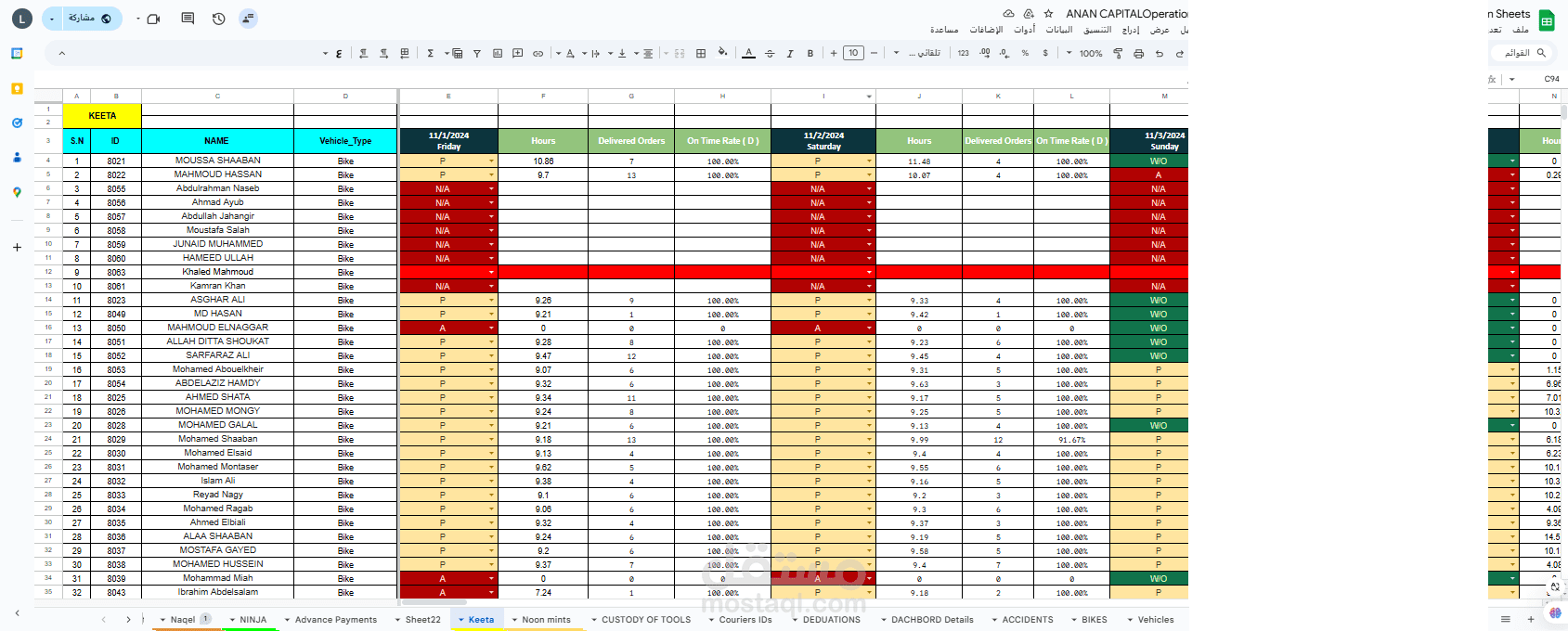
Task: Insert link chain icon
Action: click(538, 54)
